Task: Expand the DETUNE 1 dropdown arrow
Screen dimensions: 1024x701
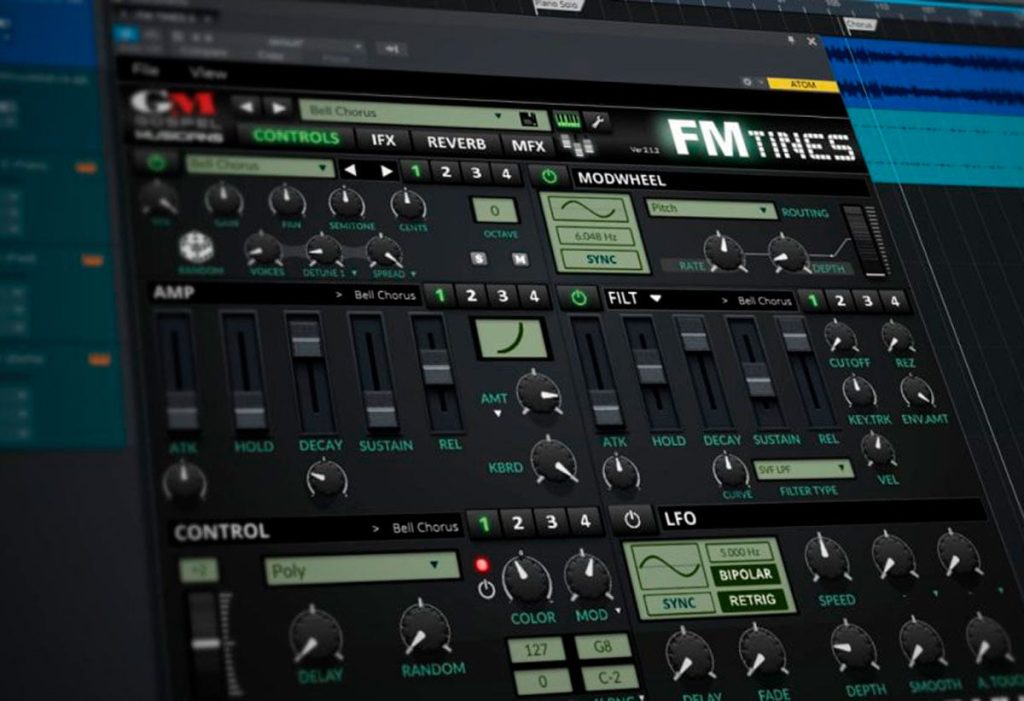Action: click(x=355, y=272)
